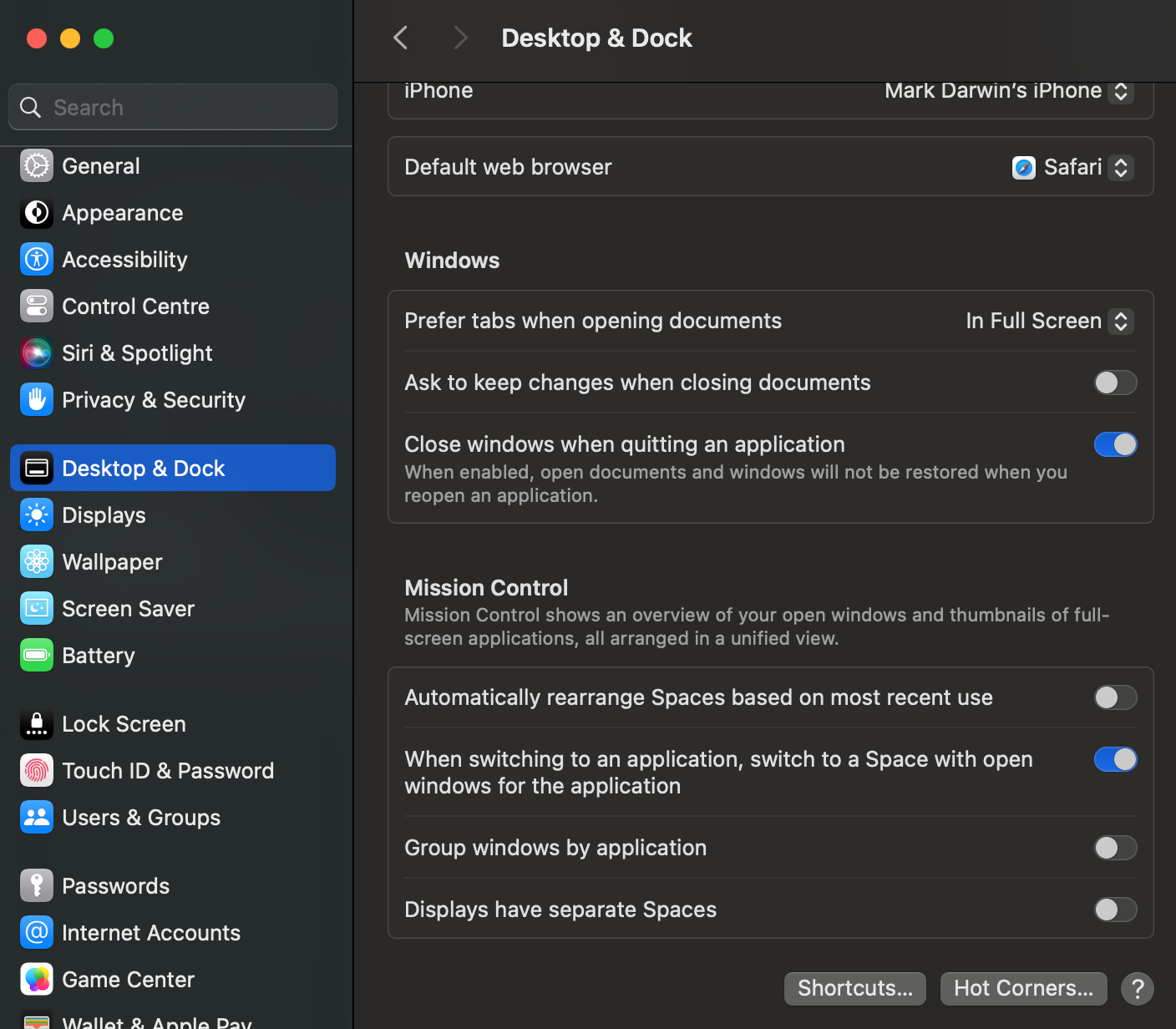Open Touch ID & Password settings
Image resolution: width=1176 pixels, height=1029 pixels.
point(173,771)
